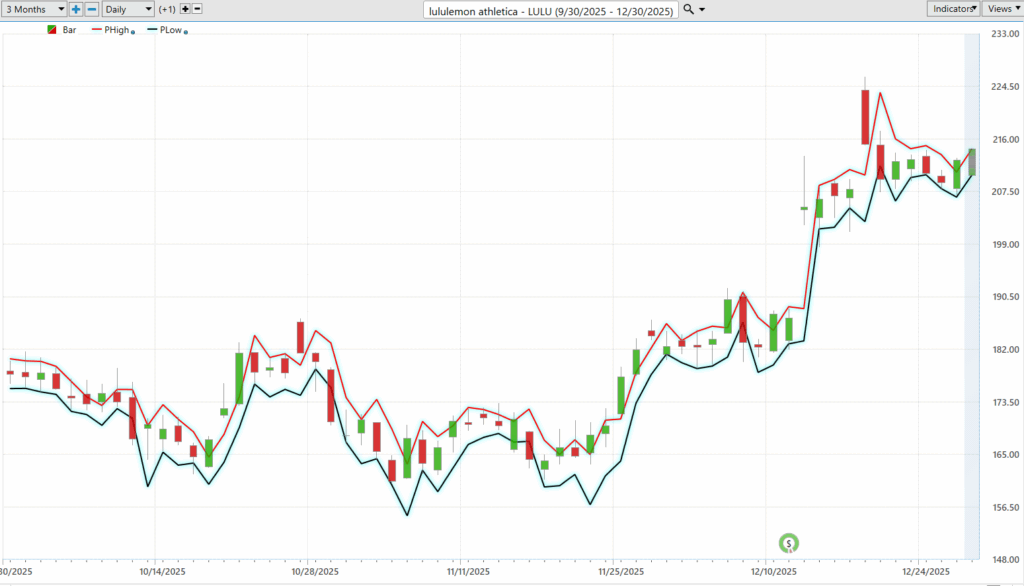The height and width of the screenshot is (586, 1024).
Task: Click the tall red candlestick near 224.50
Action: (x=865, y=116)
